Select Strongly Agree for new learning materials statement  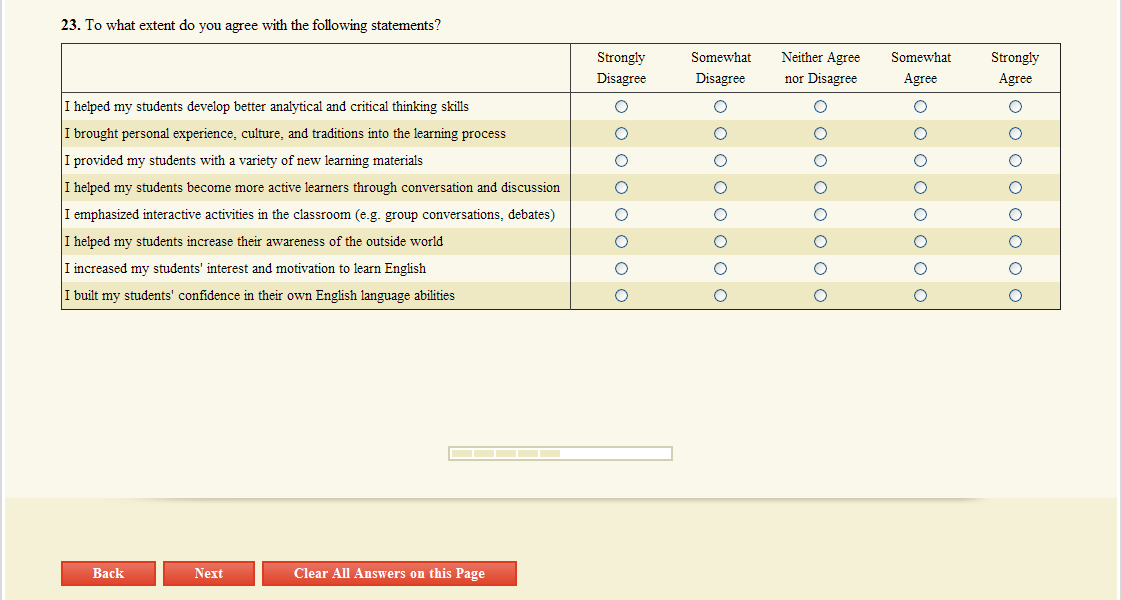(1015, 160)
